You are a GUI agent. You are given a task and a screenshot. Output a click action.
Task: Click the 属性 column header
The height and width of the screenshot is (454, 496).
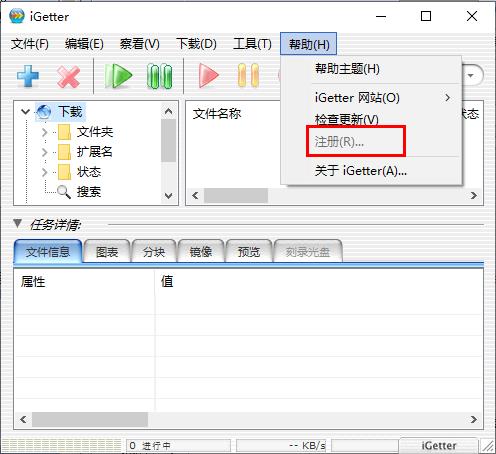click(x=33, y=282)
